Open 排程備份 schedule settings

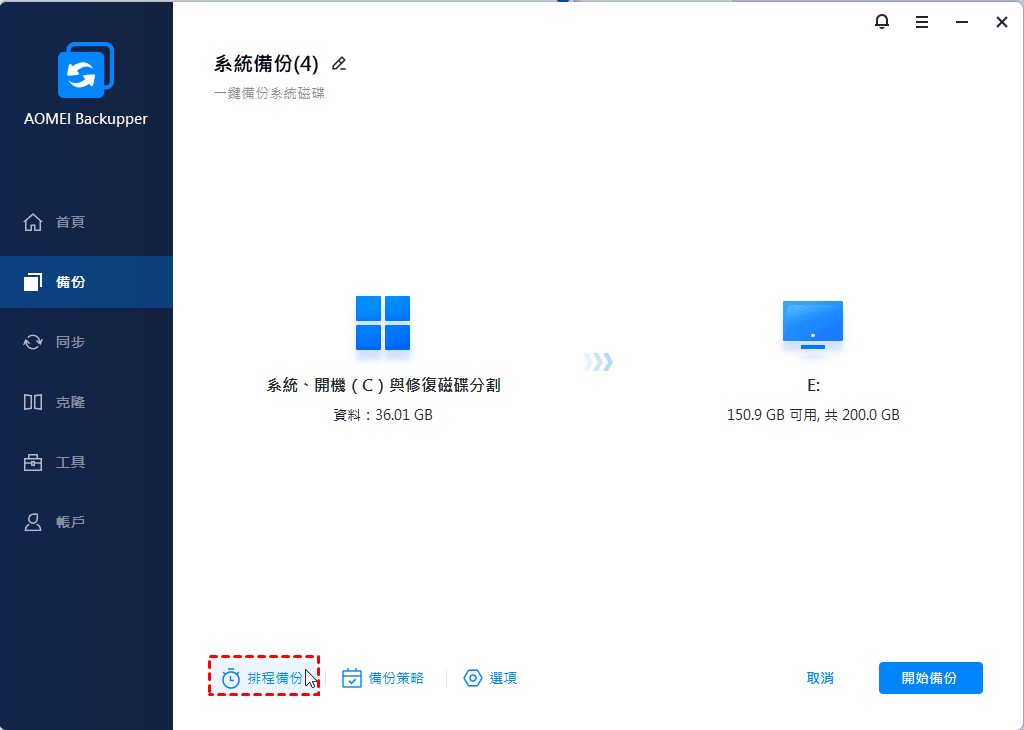pyautogui.click(x=264, y=678)
